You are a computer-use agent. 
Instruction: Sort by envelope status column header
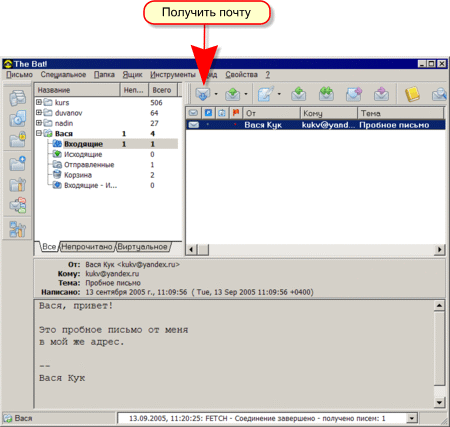[193, 113]
